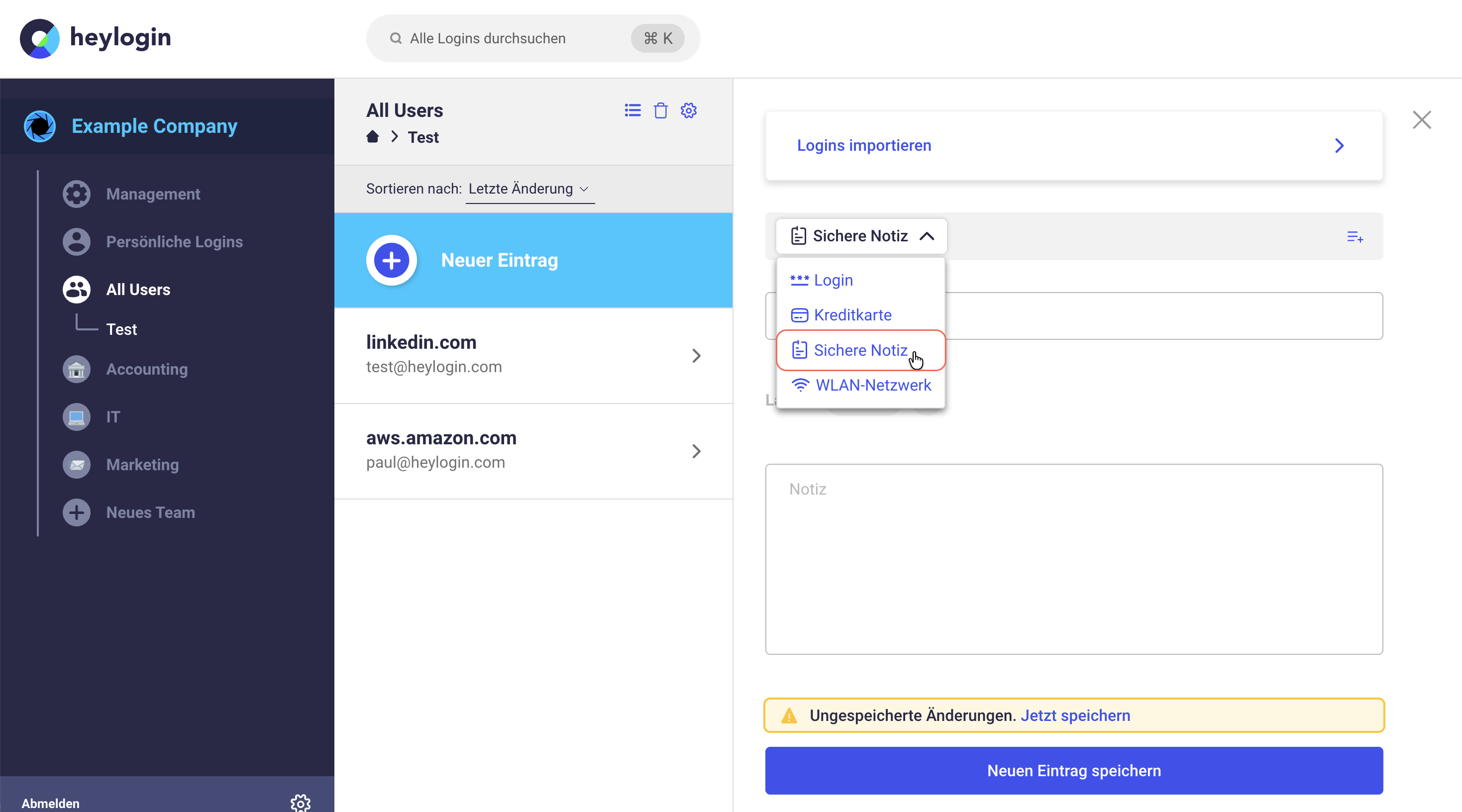Open the Management team

[x=153, y=194]
